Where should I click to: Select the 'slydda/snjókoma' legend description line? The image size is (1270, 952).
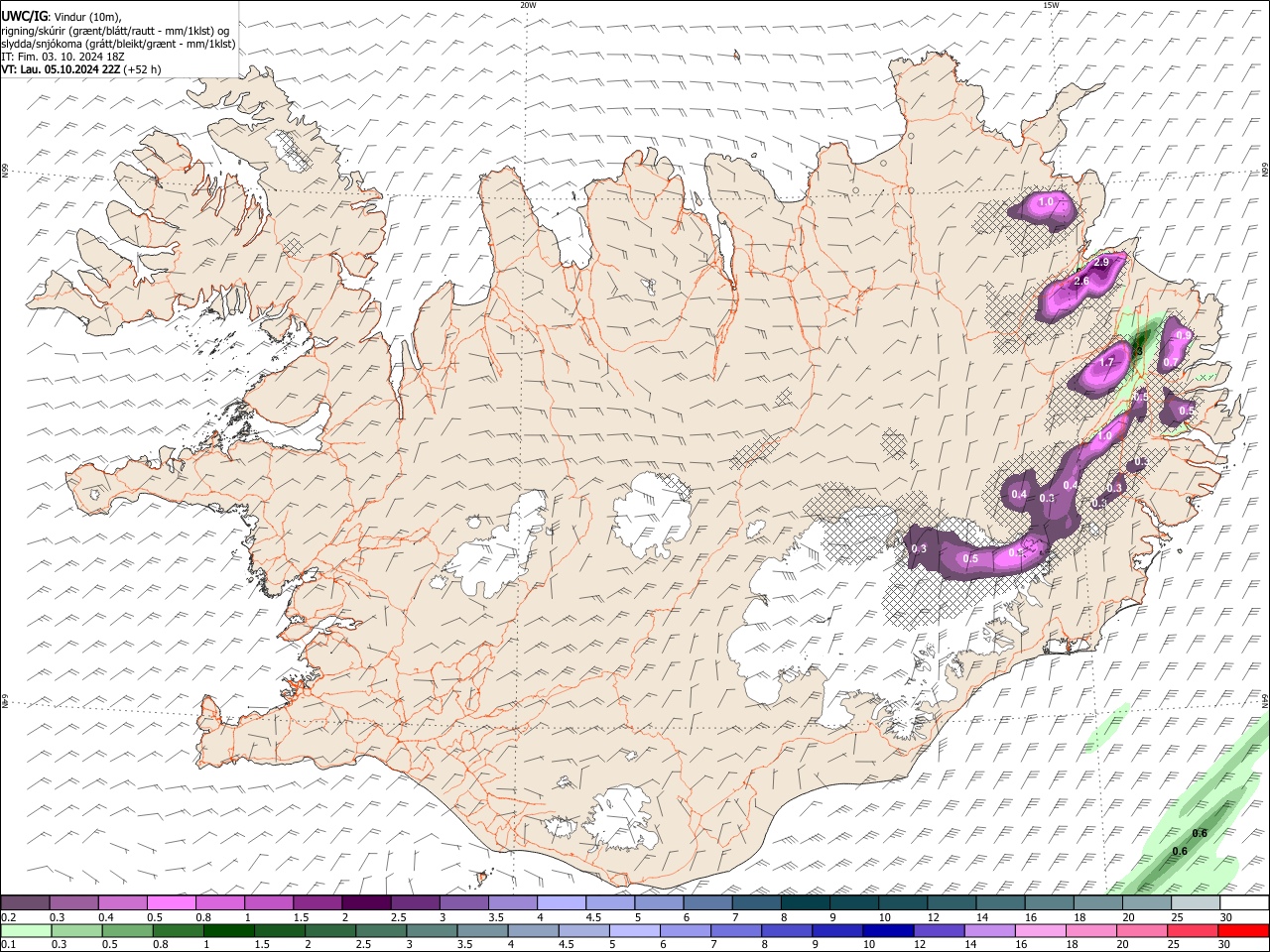(x=118, y=44)
